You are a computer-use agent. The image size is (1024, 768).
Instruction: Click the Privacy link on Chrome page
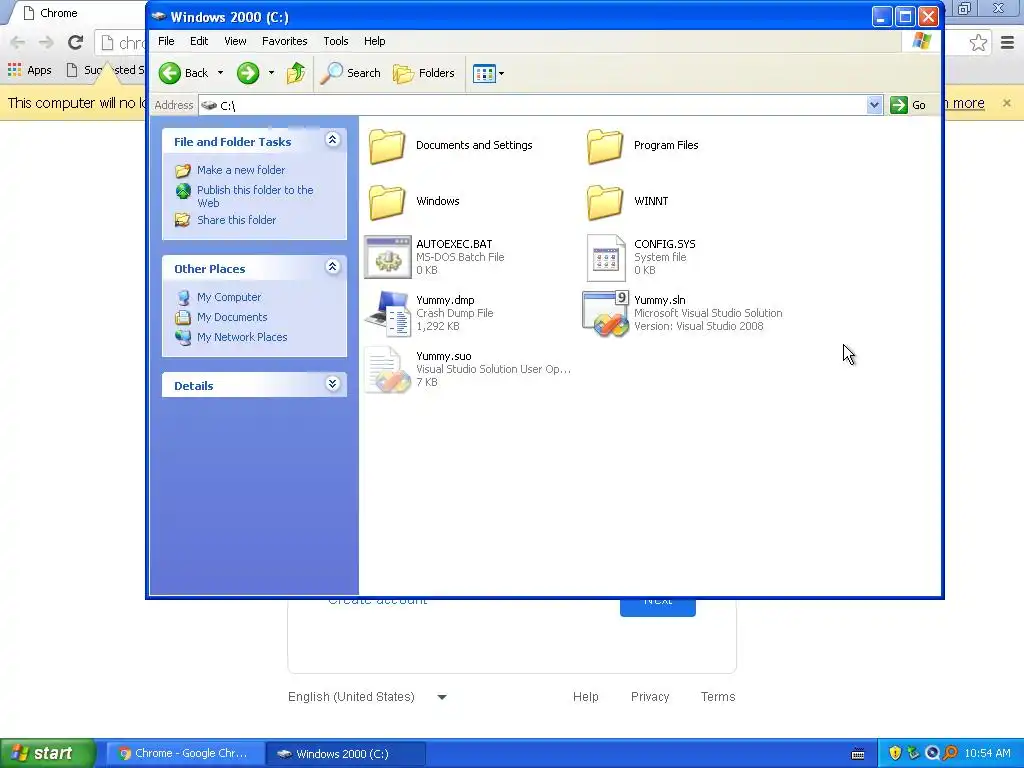tap(650, 697)
